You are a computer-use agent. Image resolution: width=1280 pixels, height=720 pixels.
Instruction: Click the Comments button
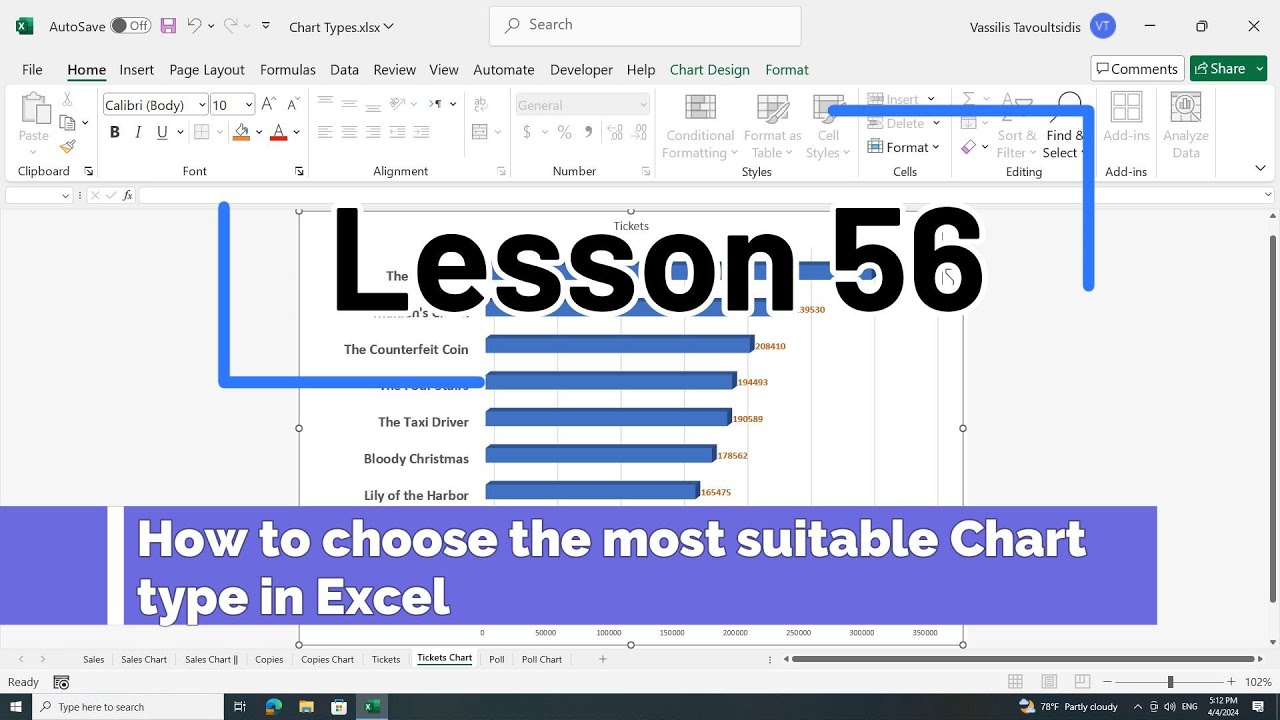point(1137,68)
